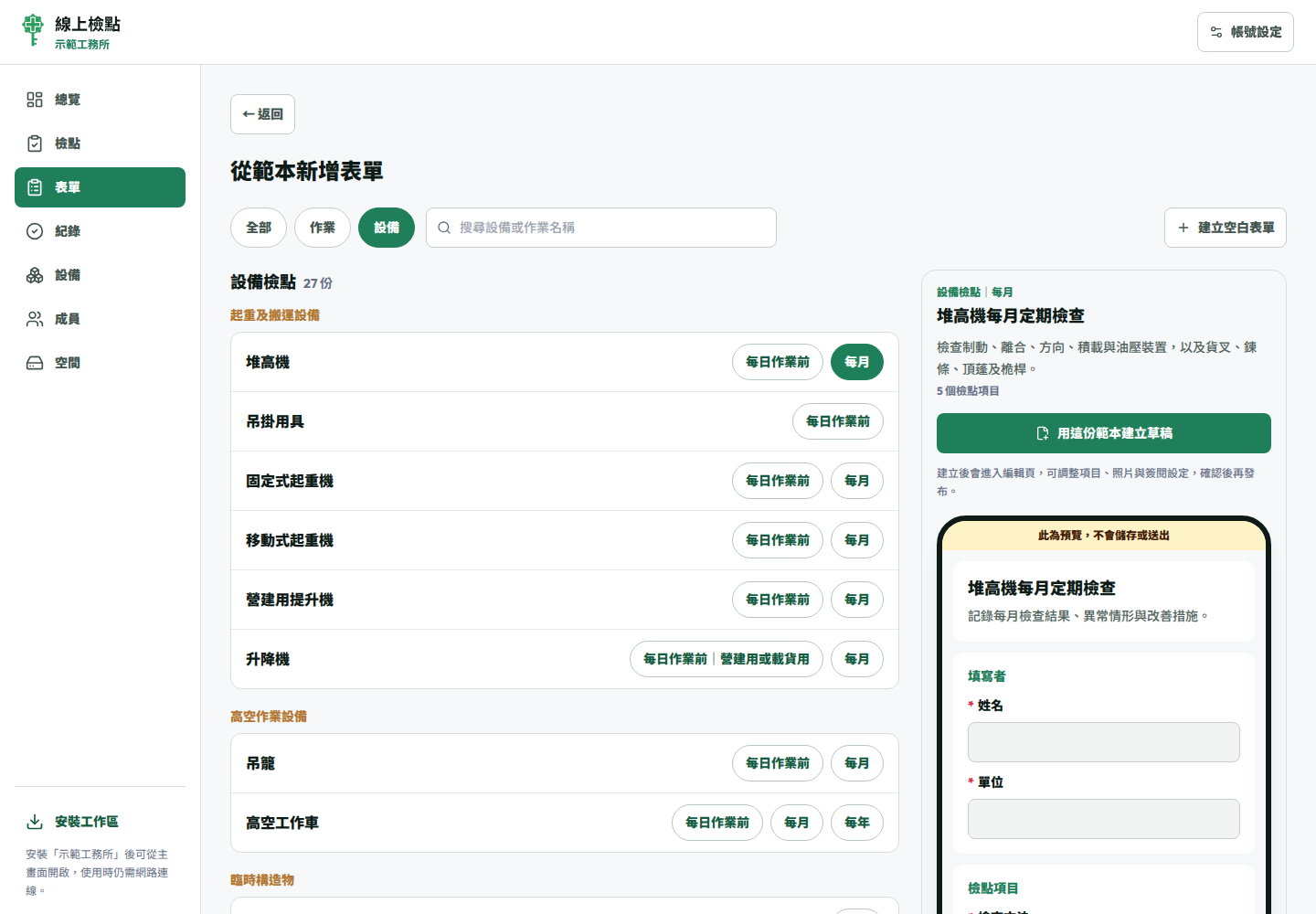Click the 高空工作車 row name
Viewport: 1316px width, 914px height.
(282, 823)
